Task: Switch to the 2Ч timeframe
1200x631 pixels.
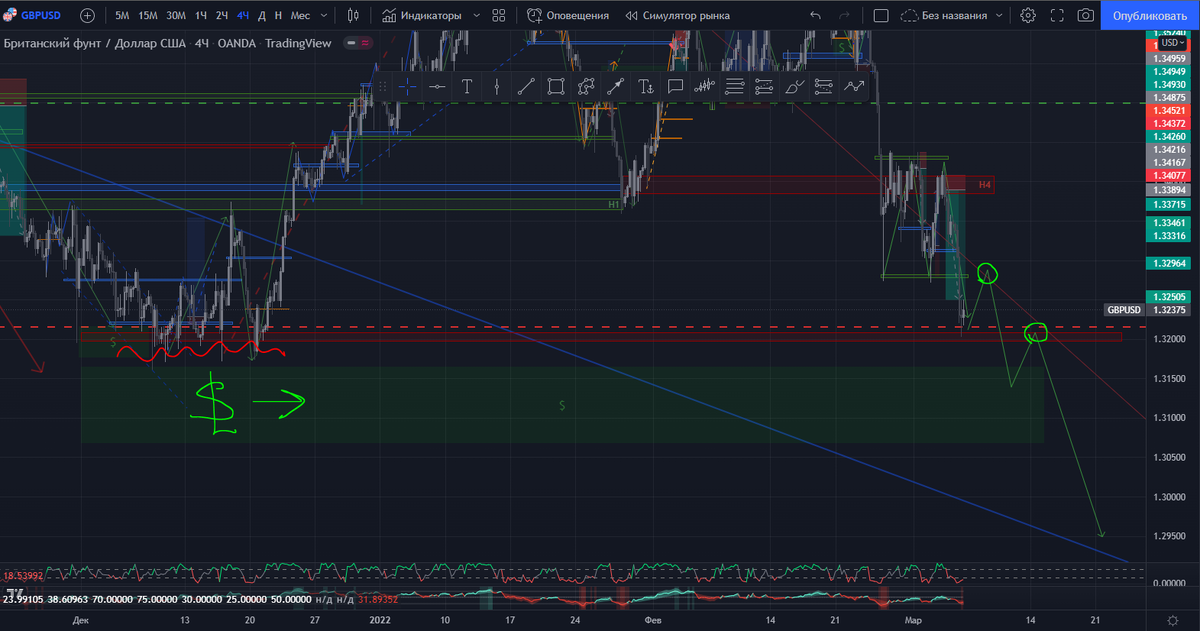Action: (x=222, y=15)
